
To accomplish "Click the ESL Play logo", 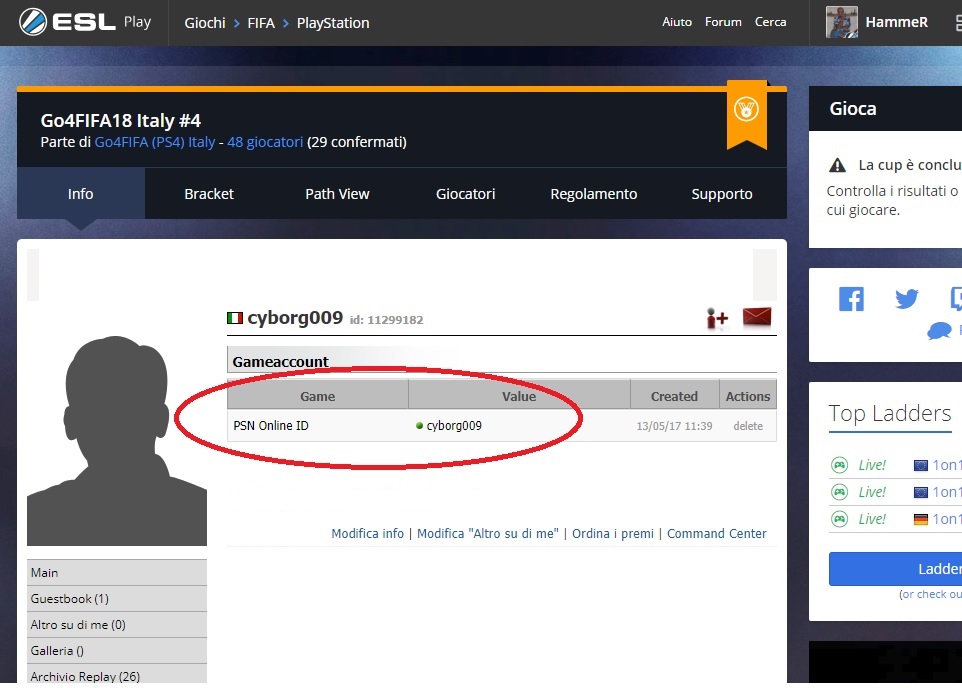I will point(85,23).
